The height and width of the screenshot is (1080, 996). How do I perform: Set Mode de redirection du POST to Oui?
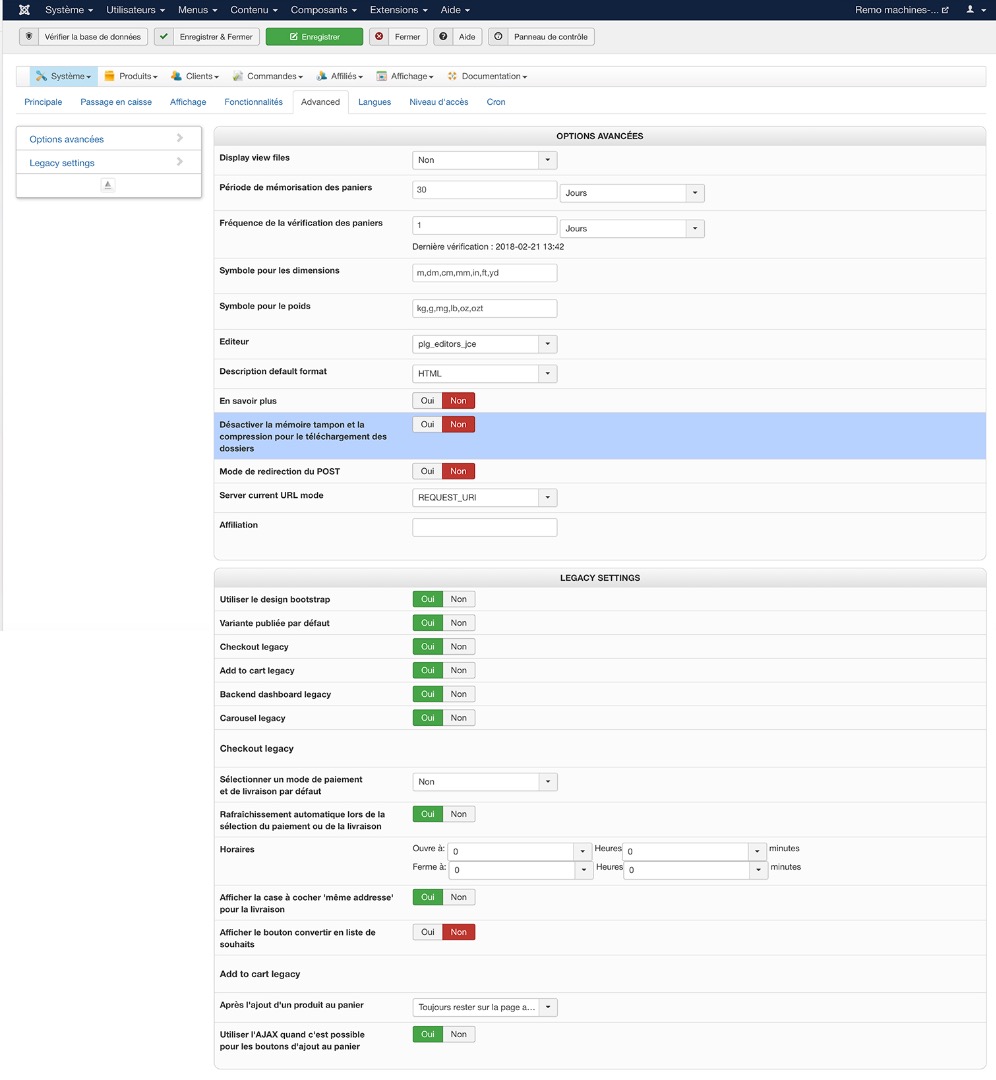[x=428, y=472]
